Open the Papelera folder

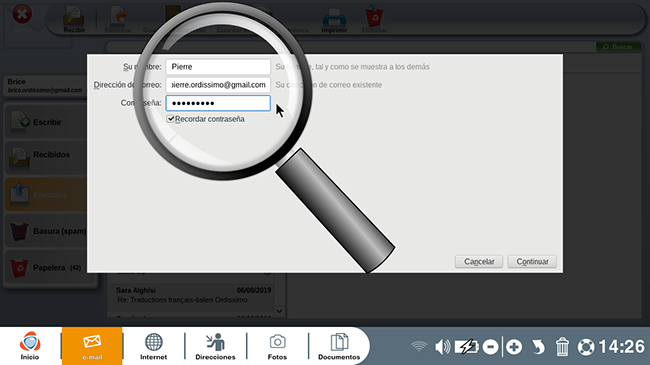[x=50, y=268]
